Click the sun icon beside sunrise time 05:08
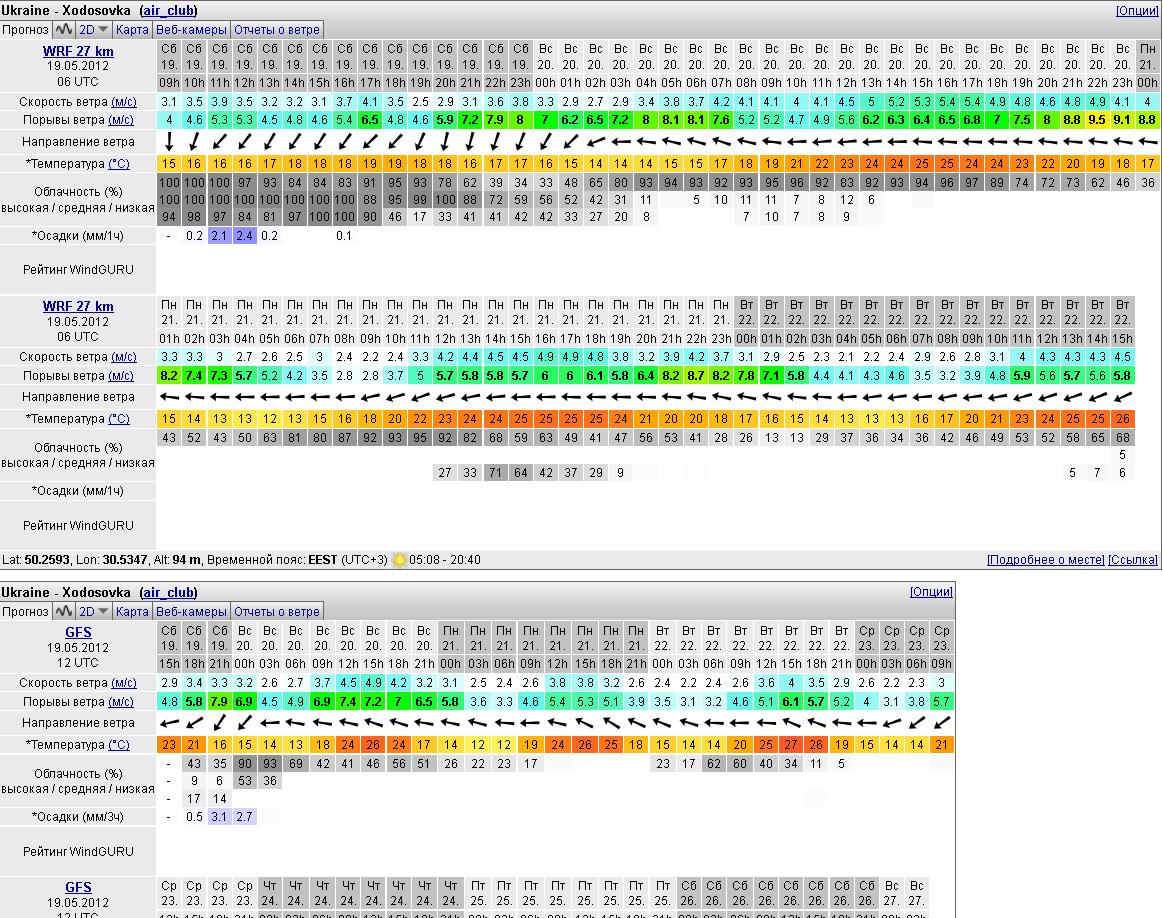The image size is (1163, 918). [x=399, y=560]
